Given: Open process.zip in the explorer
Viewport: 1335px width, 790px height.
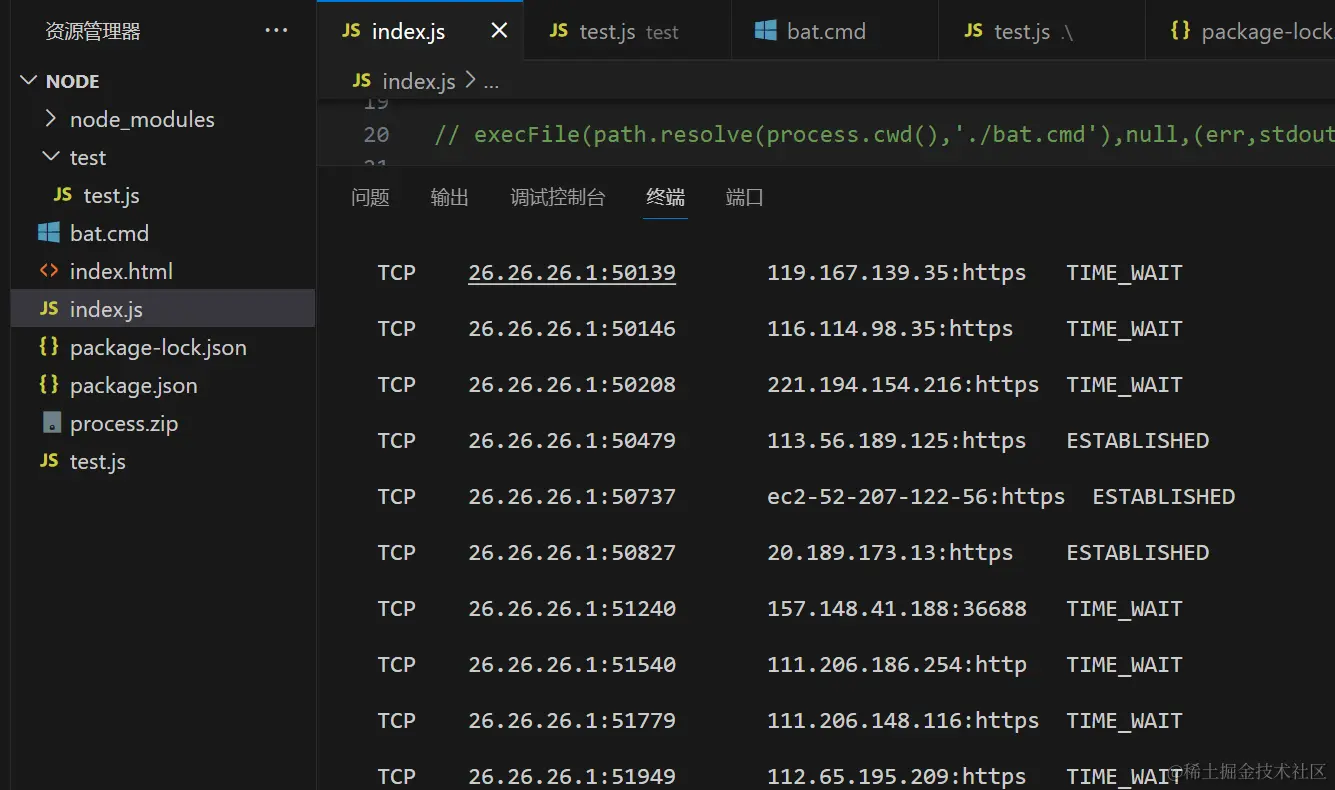Looking at the screenshot, I should click(124, 423).
